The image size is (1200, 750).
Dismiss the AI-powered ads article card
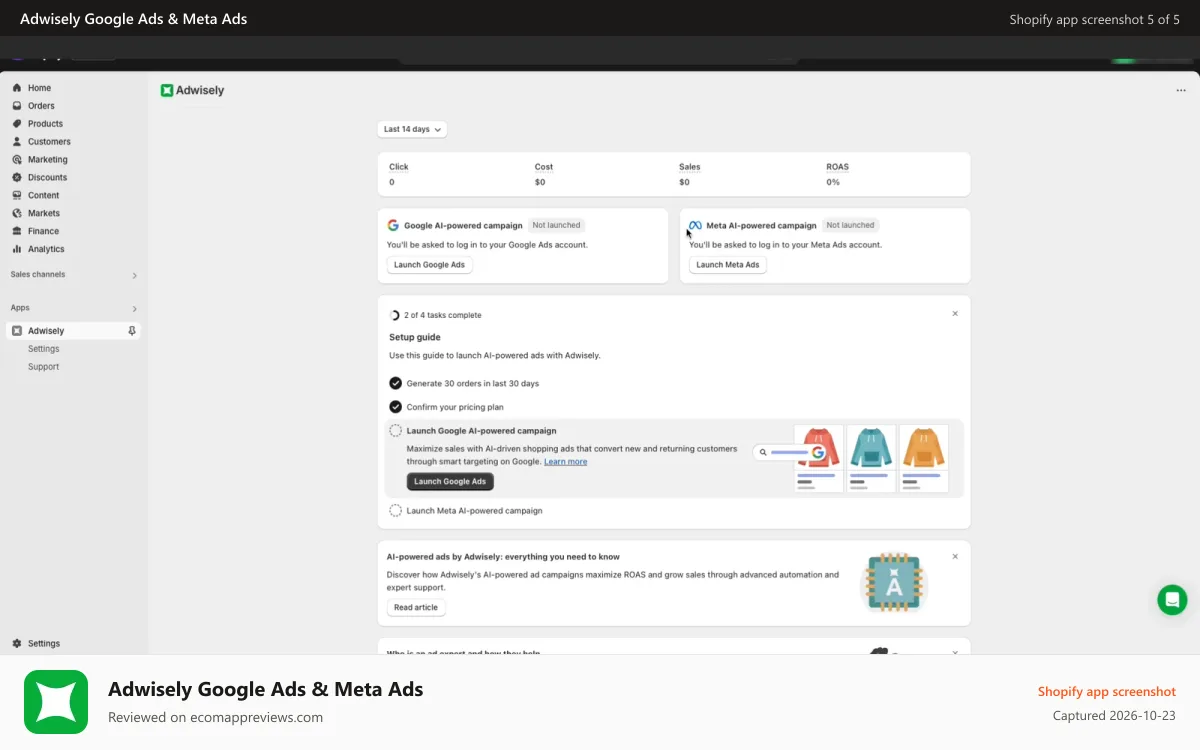[x=955, y=557]
